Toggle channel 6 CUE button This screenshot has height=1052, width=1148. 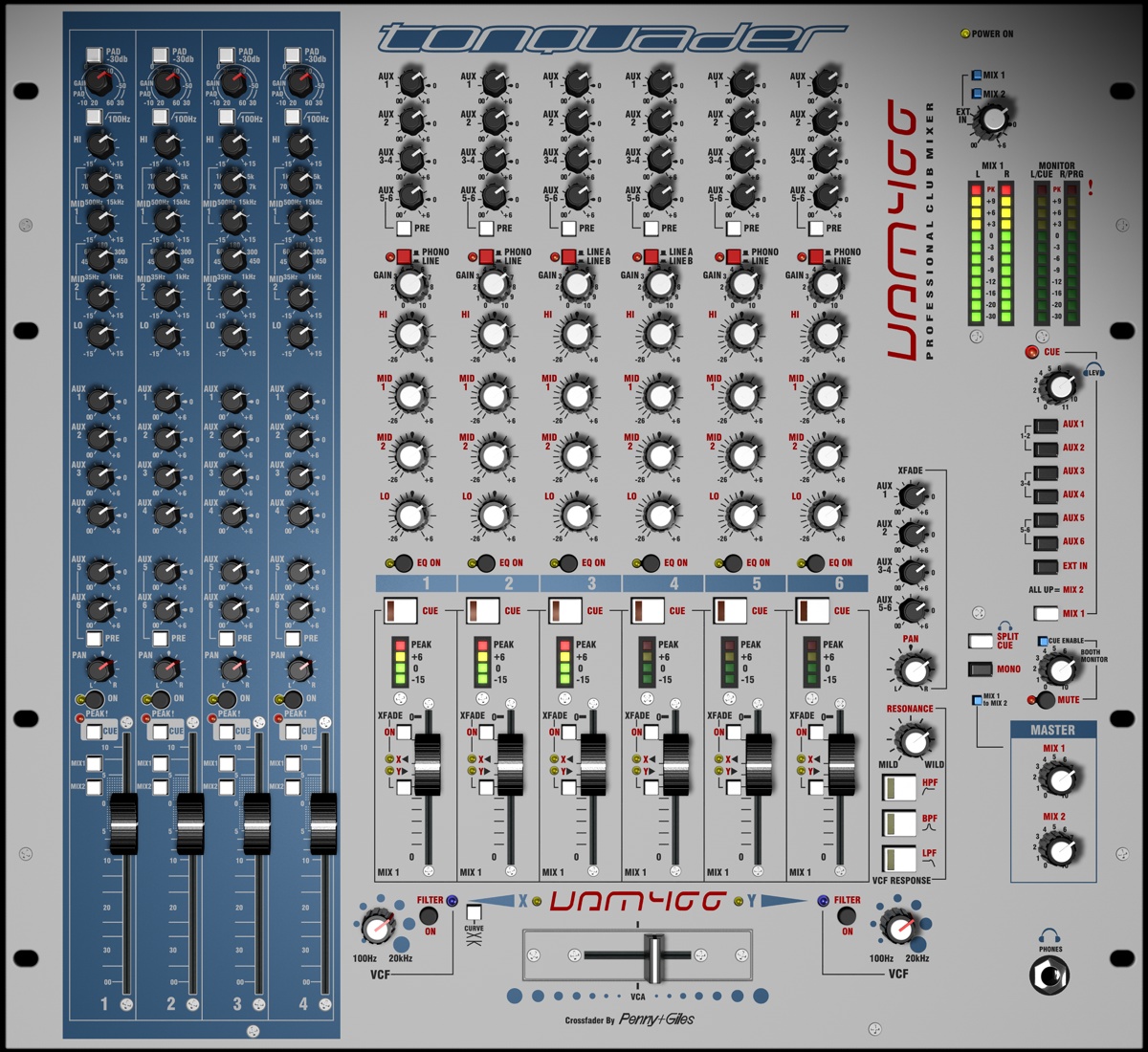pos(815,610)
